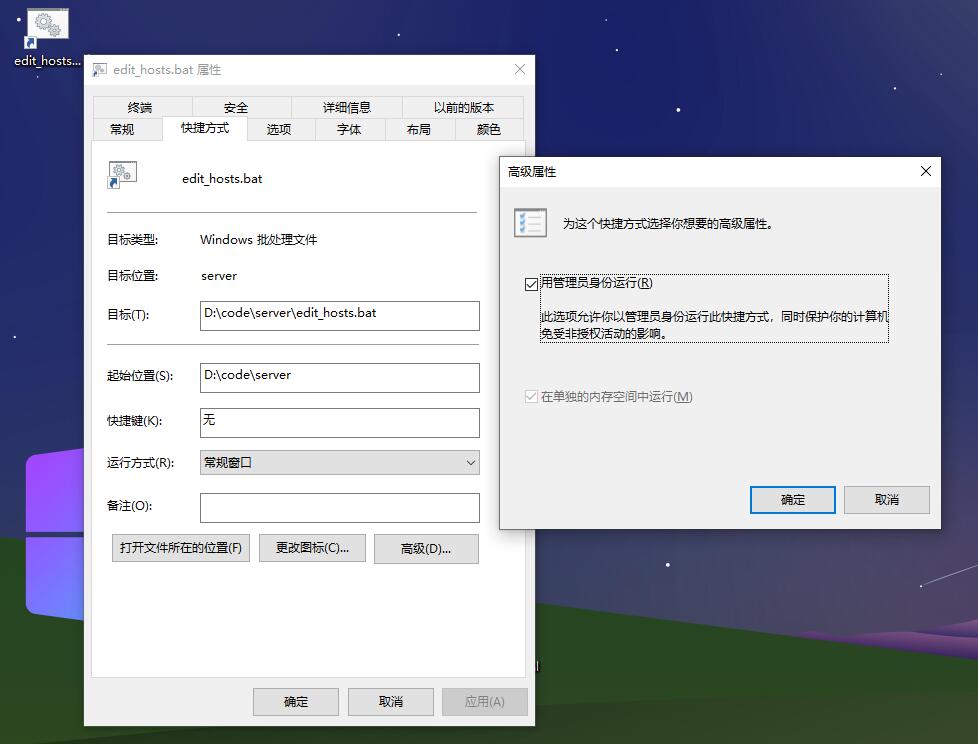Click 取消 in edit_hosts.bat properties window
Image resolution: width=978 pixels, height=744 pixels.
pos(391,702)
